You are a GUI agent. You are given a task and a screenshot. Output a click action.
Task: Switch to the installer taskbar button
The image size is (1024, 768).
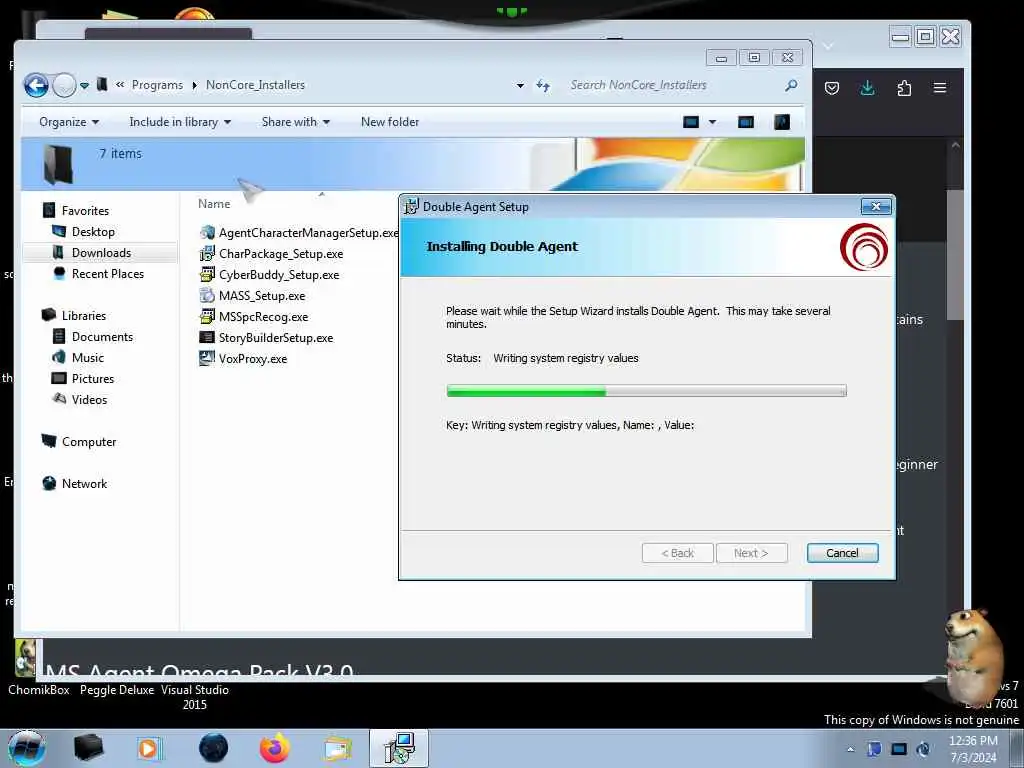(399, 748)
